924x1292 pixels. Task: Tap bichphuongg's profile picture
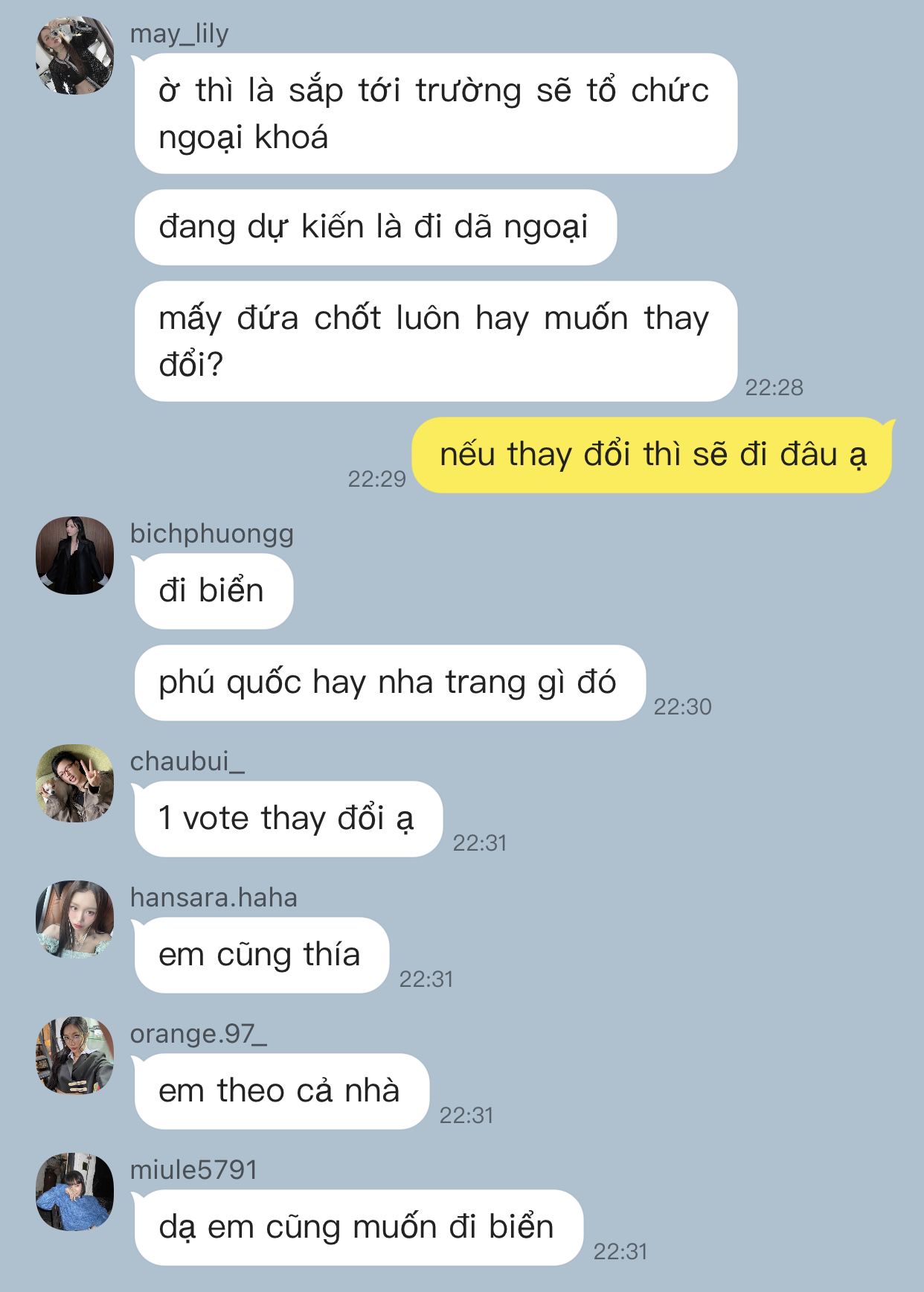click(x=74, y=555)
